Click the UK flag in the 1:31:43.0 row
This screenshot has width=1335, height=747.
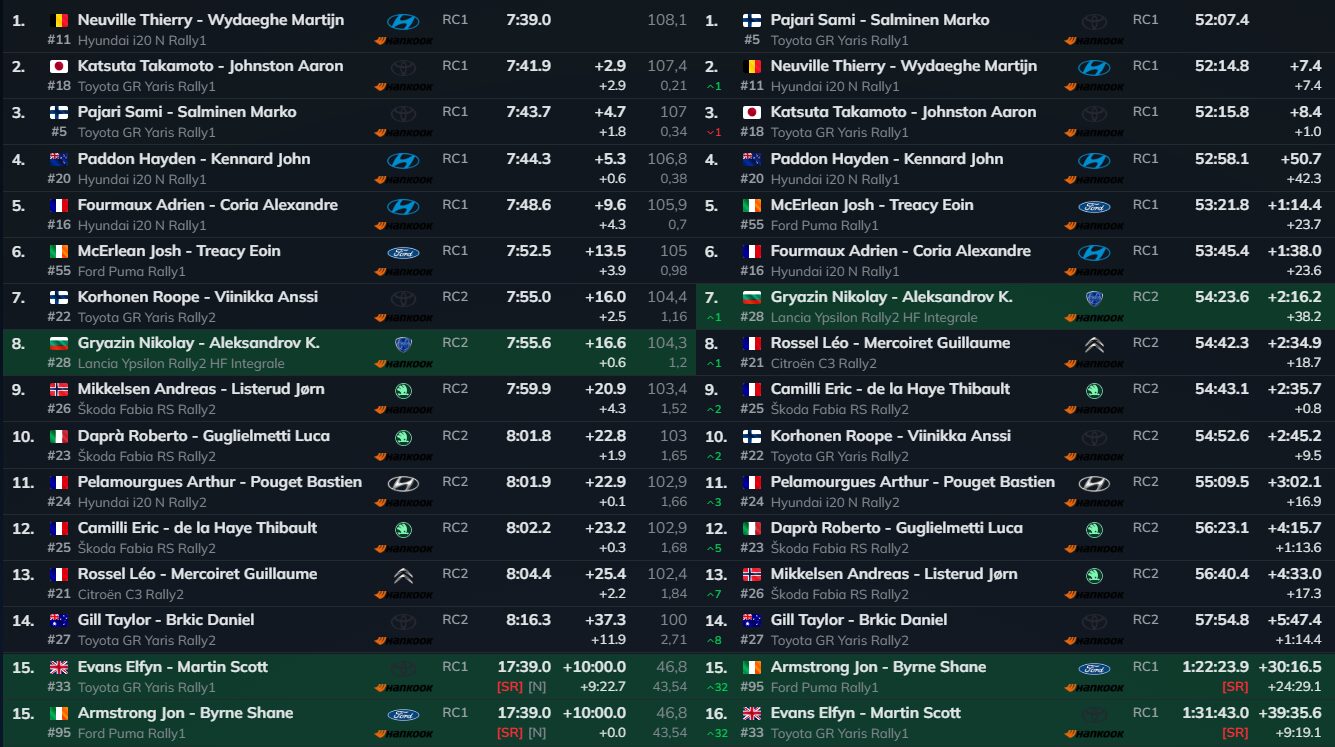point(752,713)
